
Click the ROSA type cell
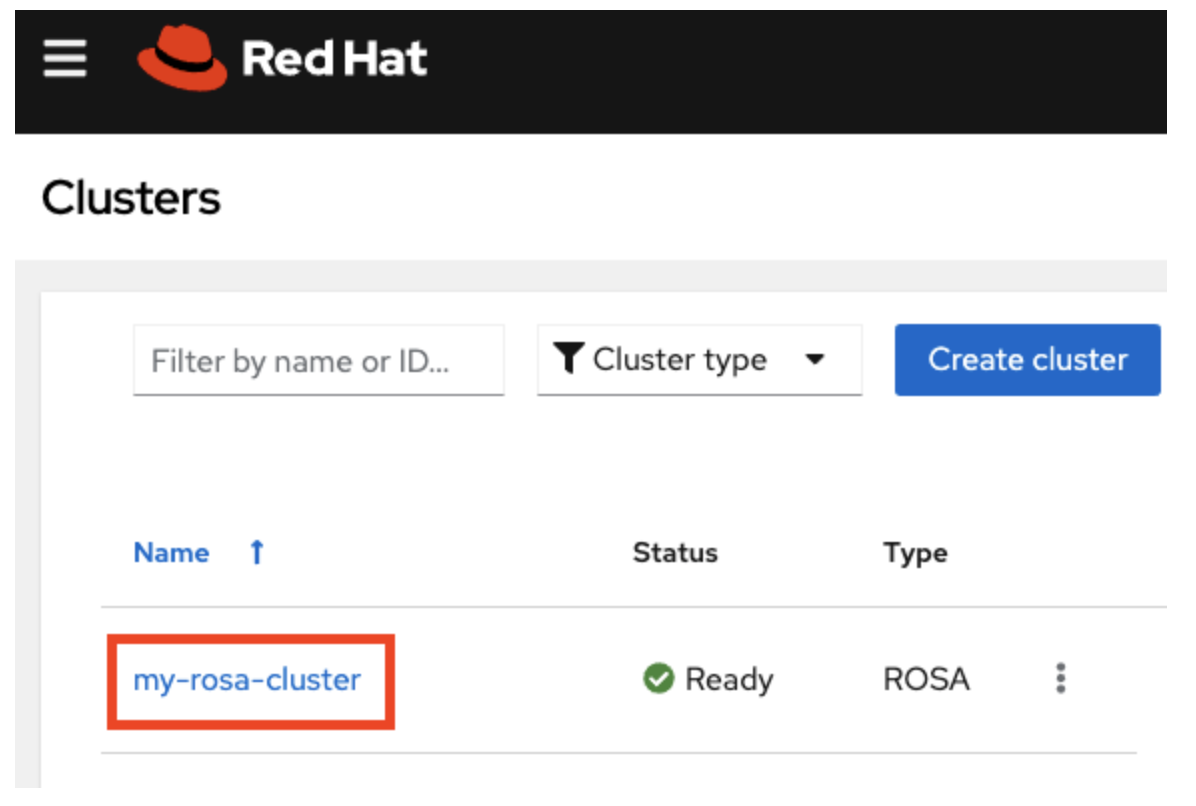click(926, 680)
